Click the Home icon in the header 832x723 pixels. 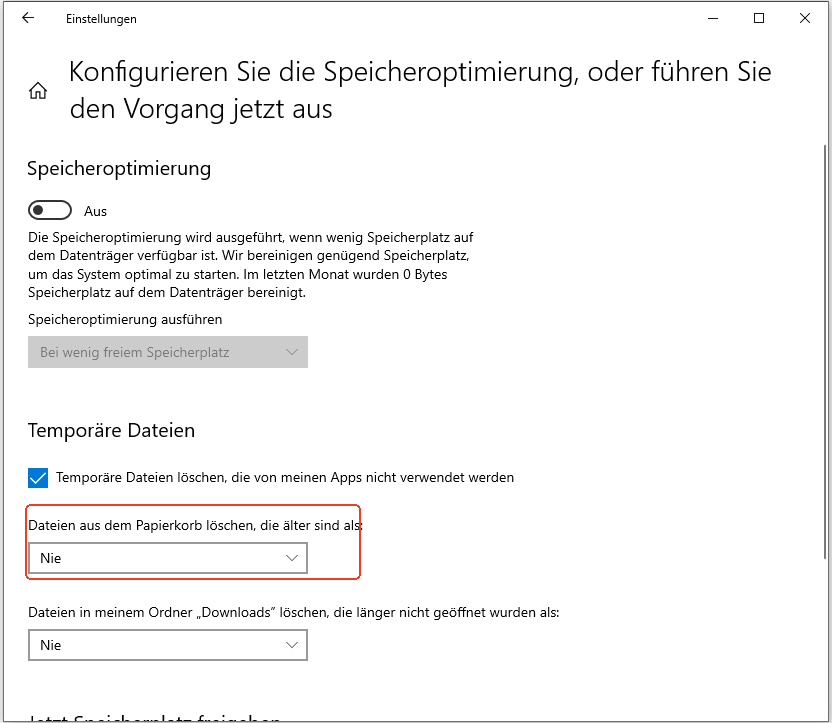[x=37, y=90]
